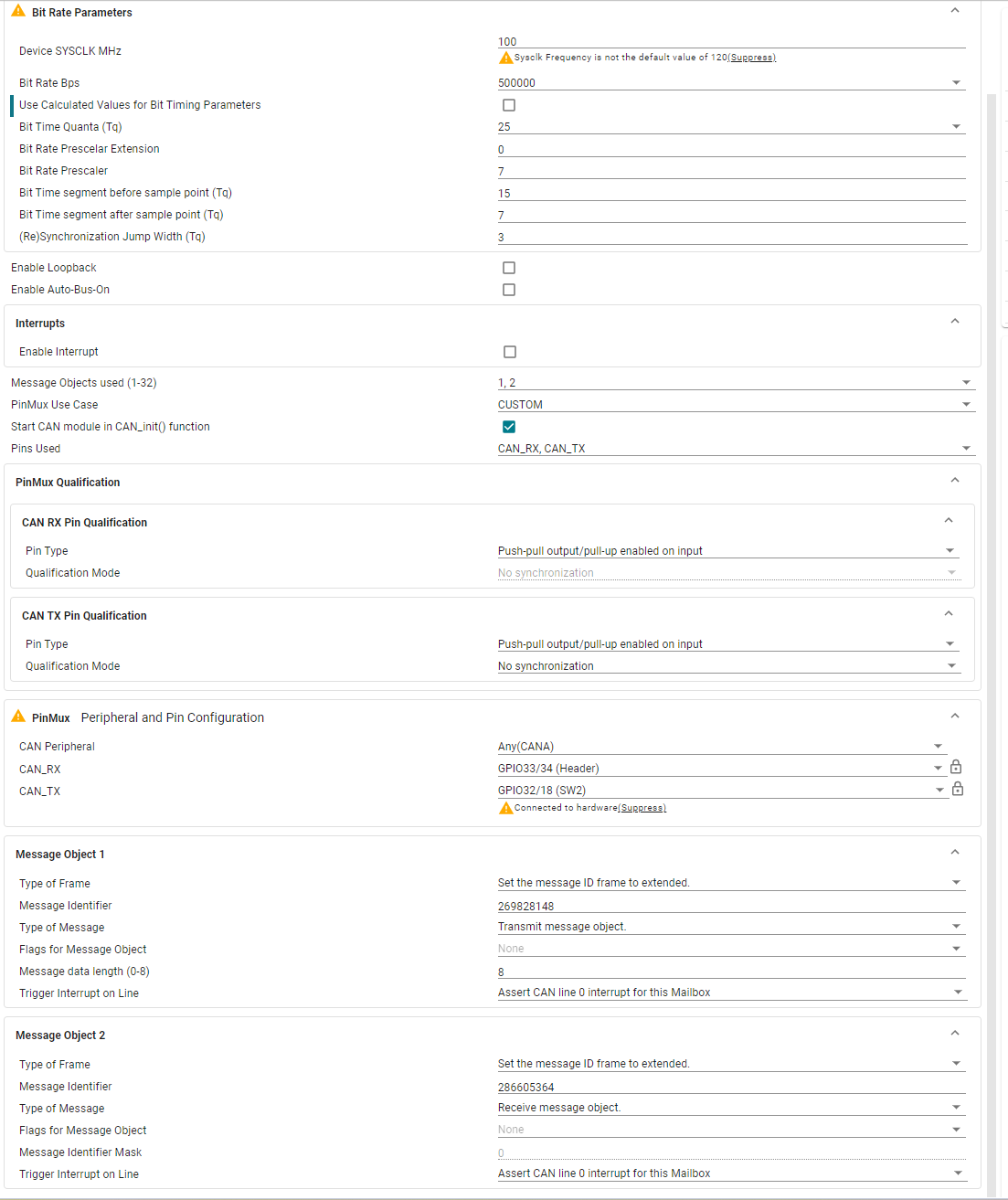This screenshot has height=1200, width=1008.
Task: Suppress the Sysclk Frequency warning
Action: [752, 58]
